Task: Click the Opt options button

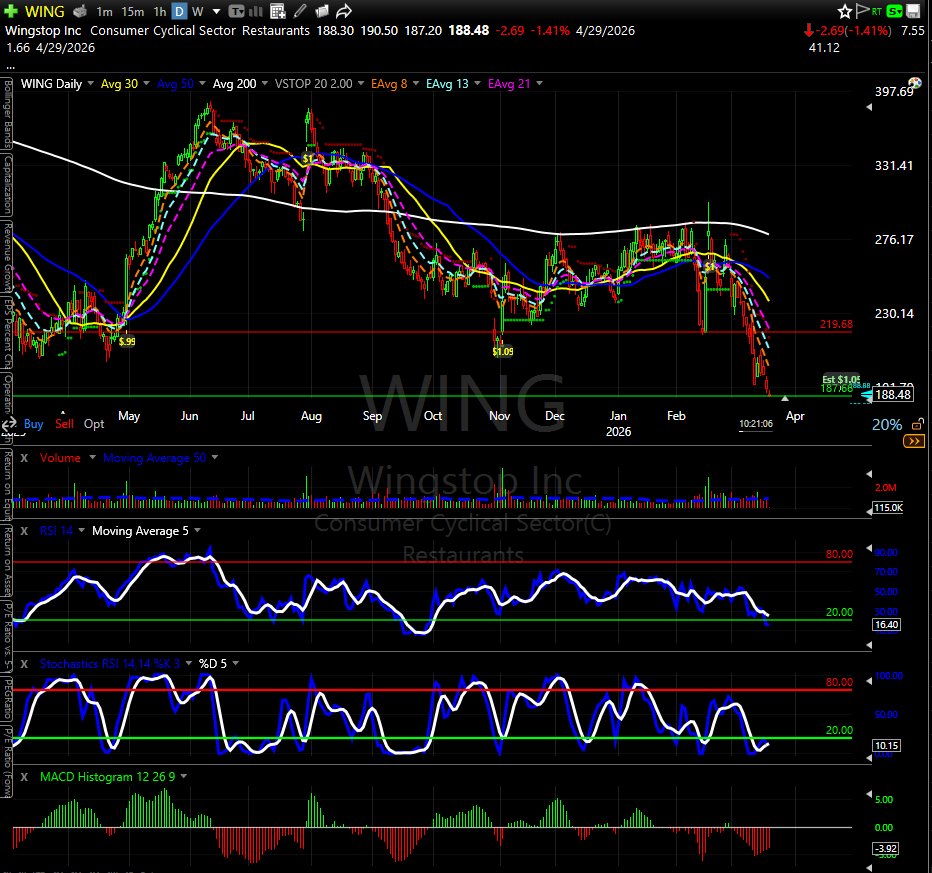Action: (94, 424)
